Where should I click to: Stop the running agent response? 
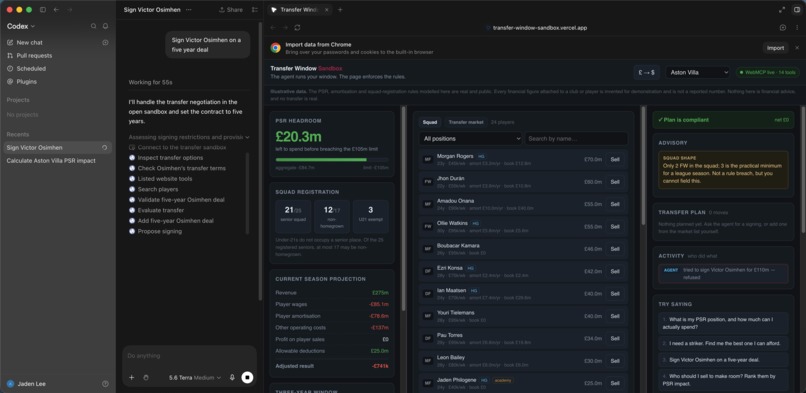tap(247, 378)
